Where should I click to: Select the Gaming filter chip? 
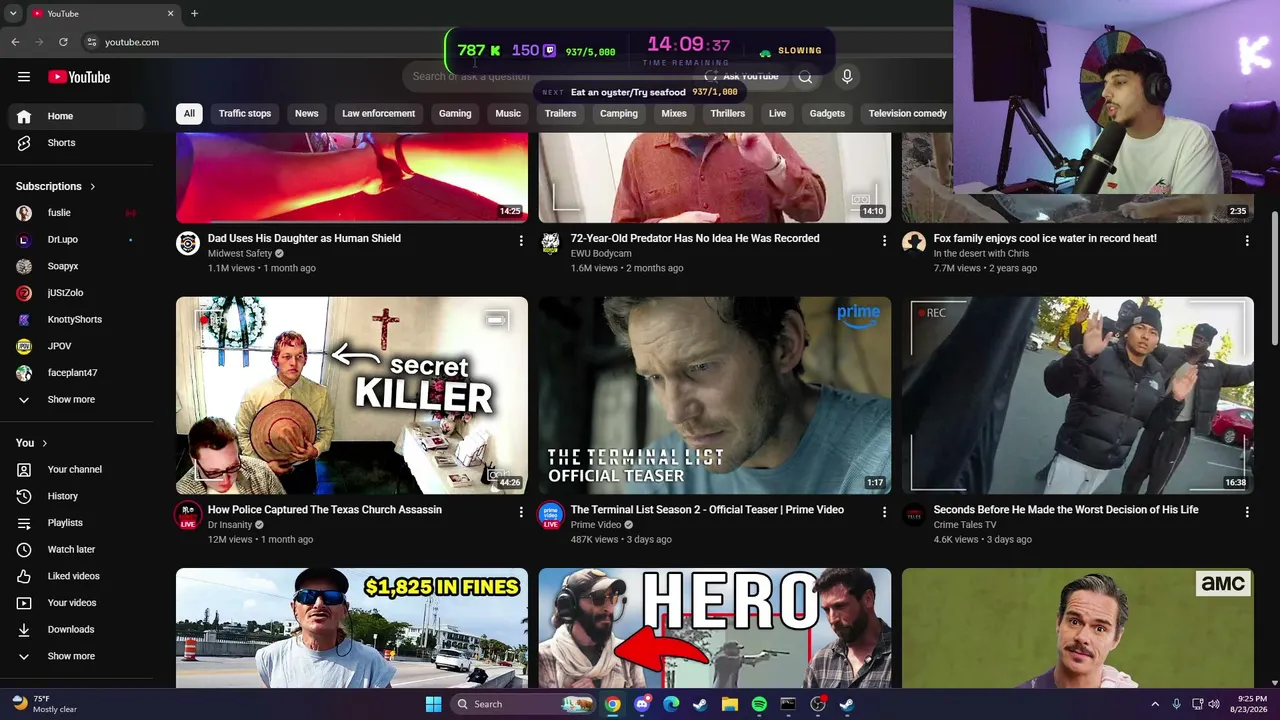point(455,113)
